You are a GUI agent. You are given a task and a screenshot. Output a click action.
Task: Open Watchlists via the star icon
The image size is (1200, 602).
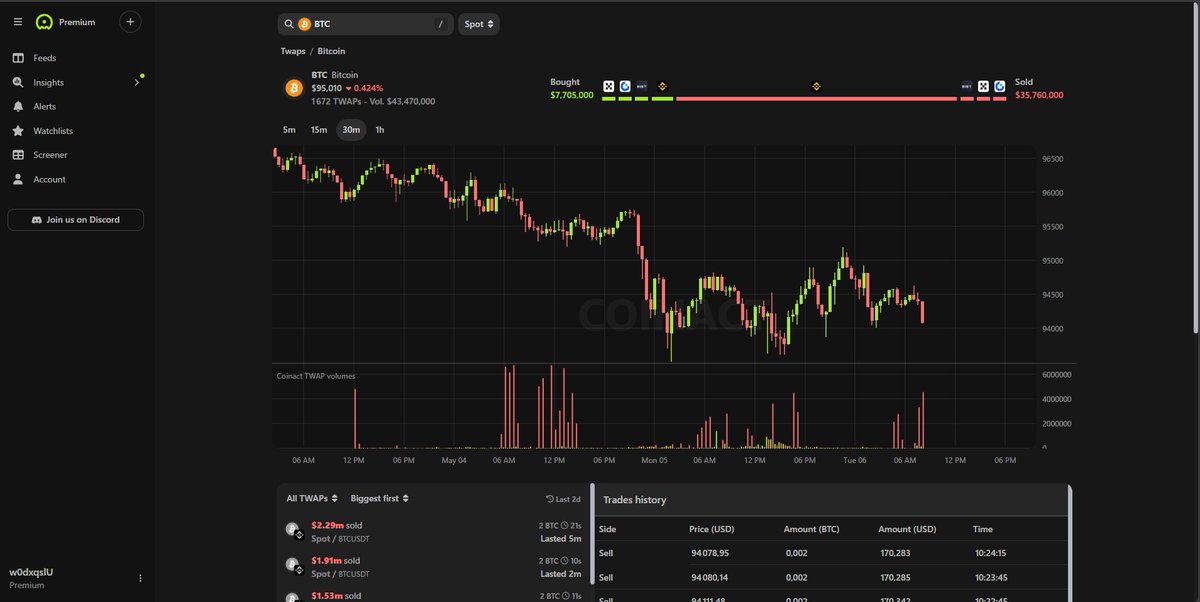tap(17, 131)
